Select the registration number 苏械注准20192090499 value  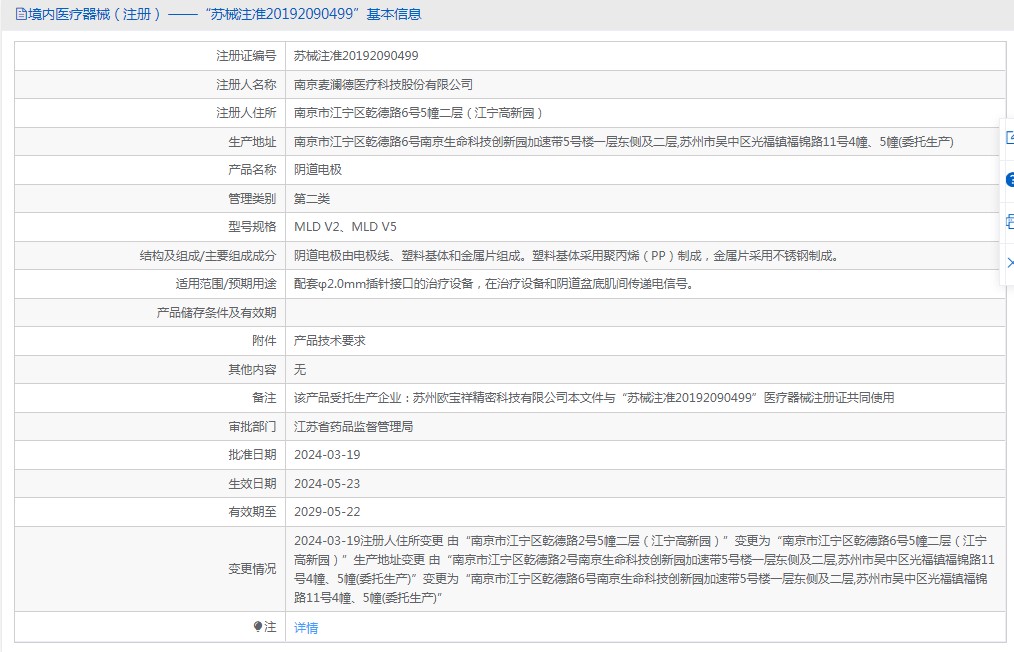pos(356,56)
